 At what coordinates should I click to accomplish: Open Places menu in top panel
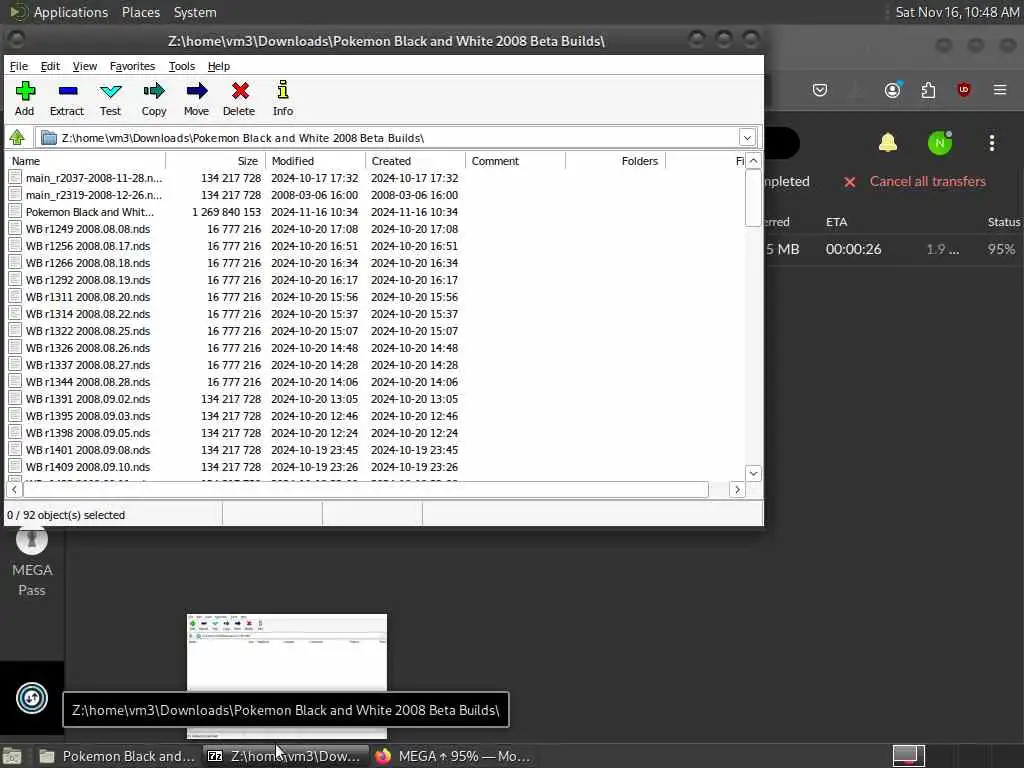click(141, 12)
